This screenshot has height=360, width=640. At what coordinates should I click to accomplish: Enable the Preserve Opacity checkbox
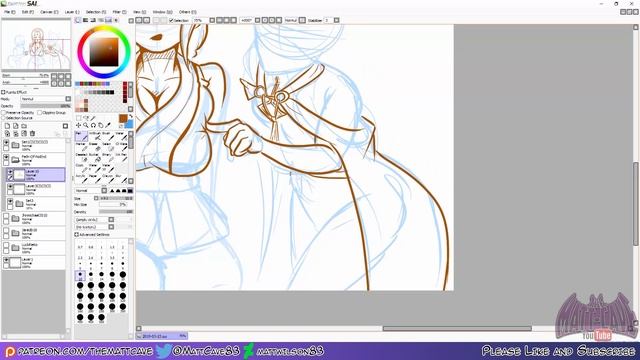pos(4,112)
